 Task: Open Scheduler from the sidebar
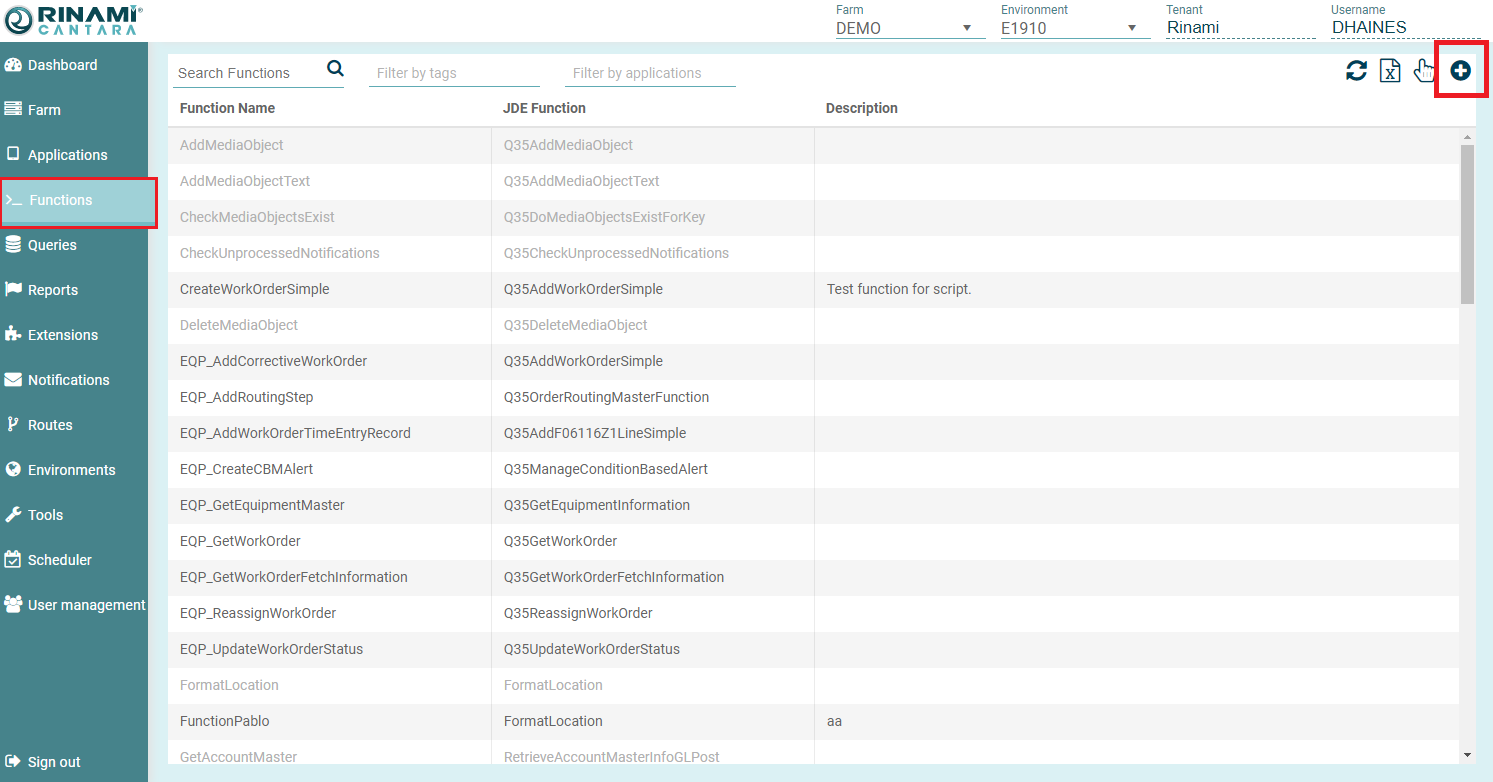[59, 560]
